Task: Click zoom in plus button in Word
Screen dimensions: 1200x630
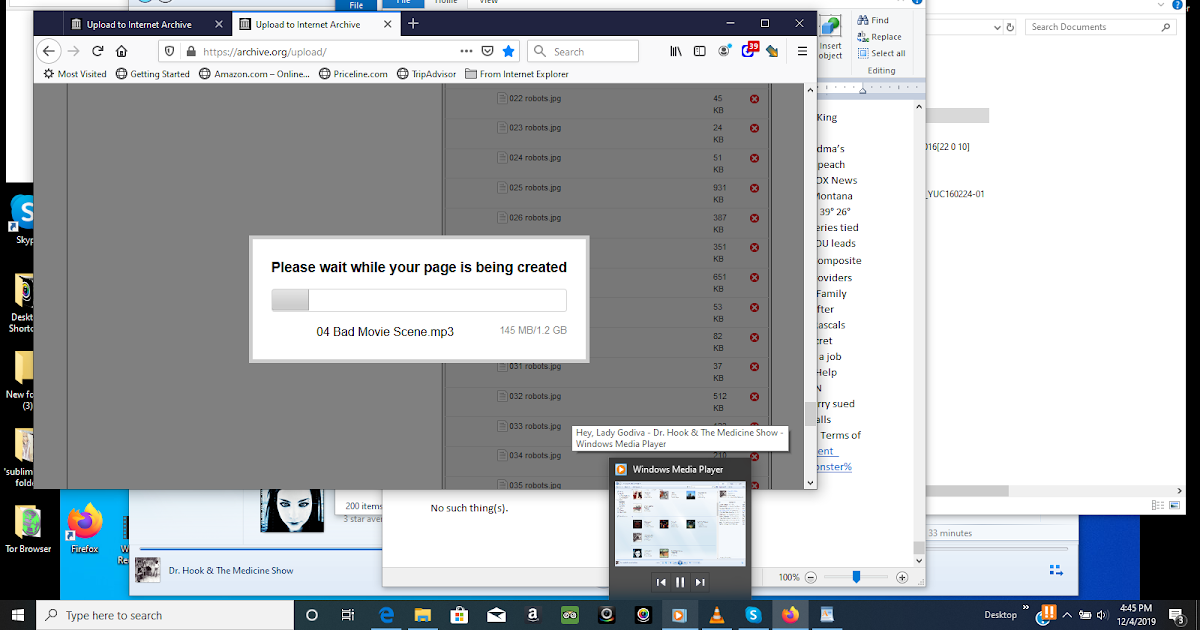Action: 902,577
